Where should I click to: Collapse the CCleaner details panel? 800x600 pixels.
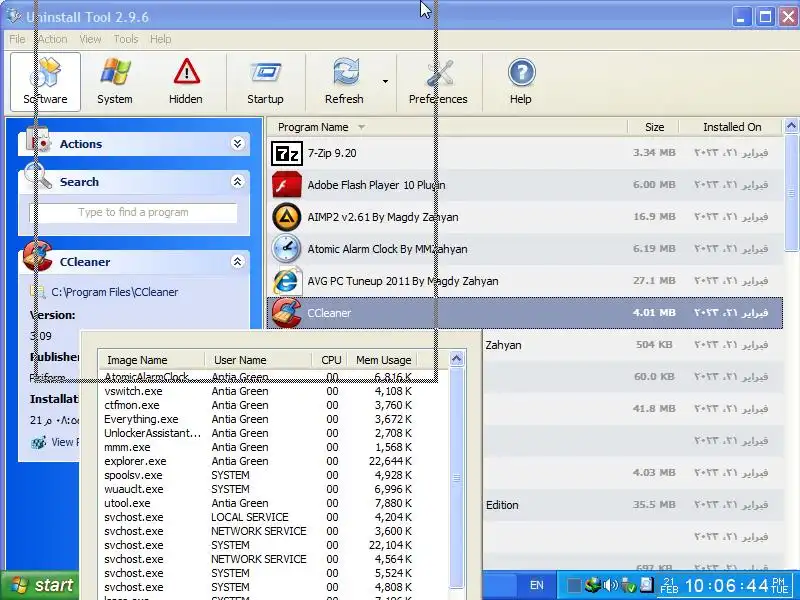pos(237,262)
